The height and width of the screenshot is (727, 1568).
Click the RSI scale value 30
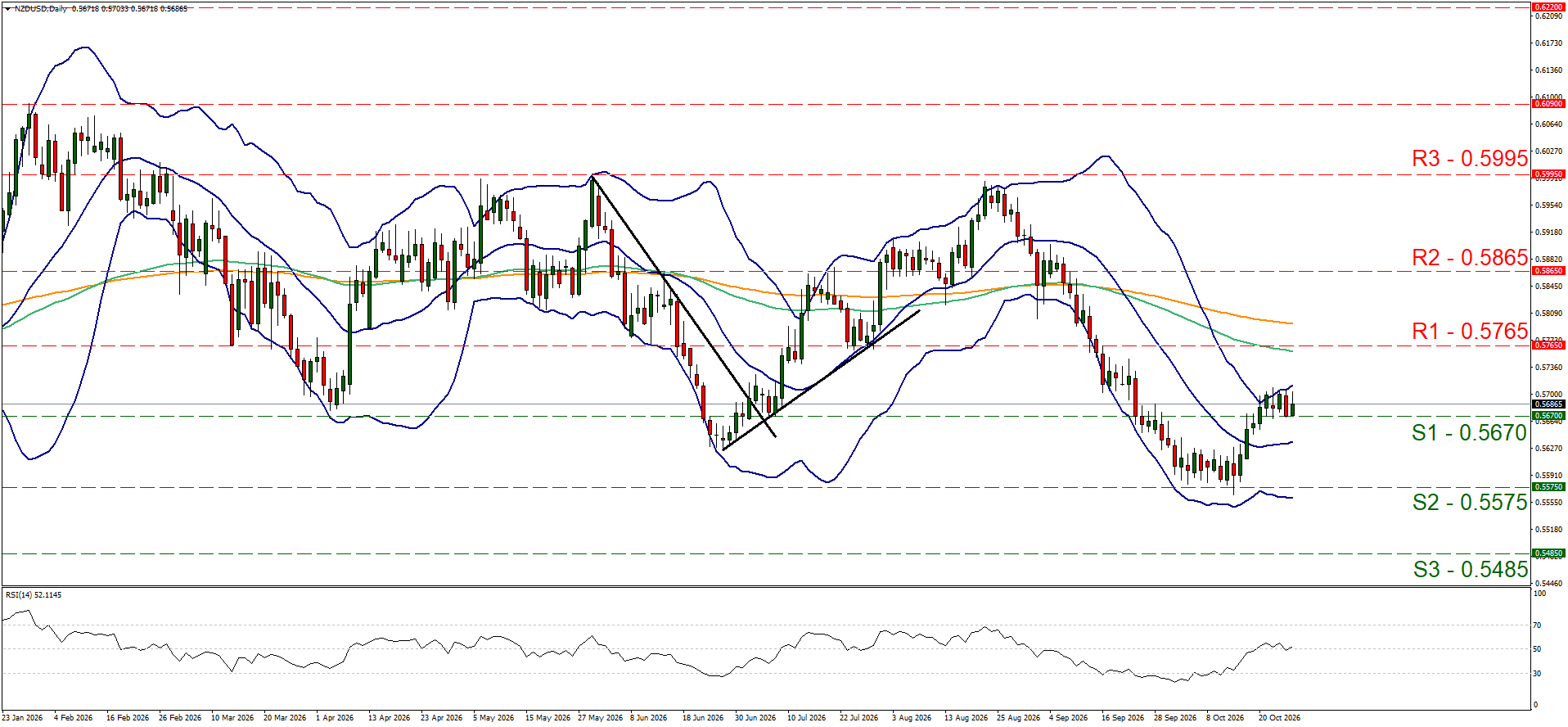tap(1537, 674)
